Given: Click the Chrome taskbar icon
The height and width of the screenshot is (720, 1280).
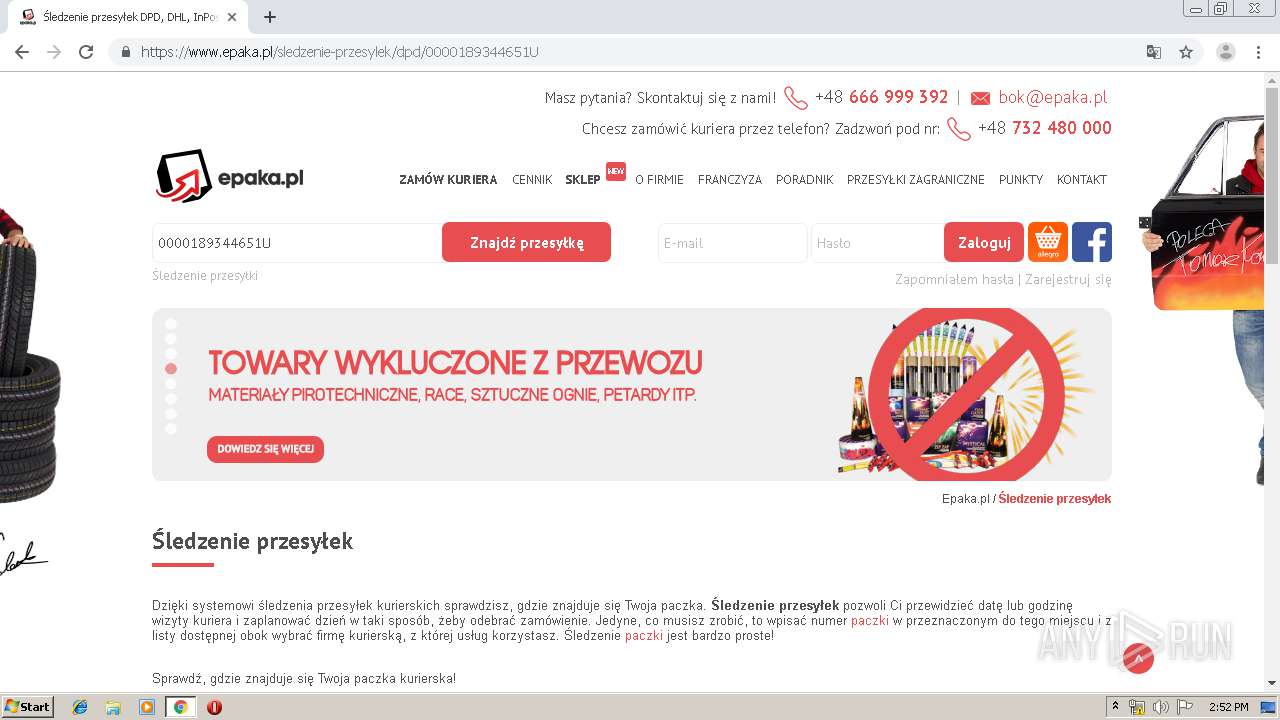Looking at the screenshot, I should click(x=180, y=707).
